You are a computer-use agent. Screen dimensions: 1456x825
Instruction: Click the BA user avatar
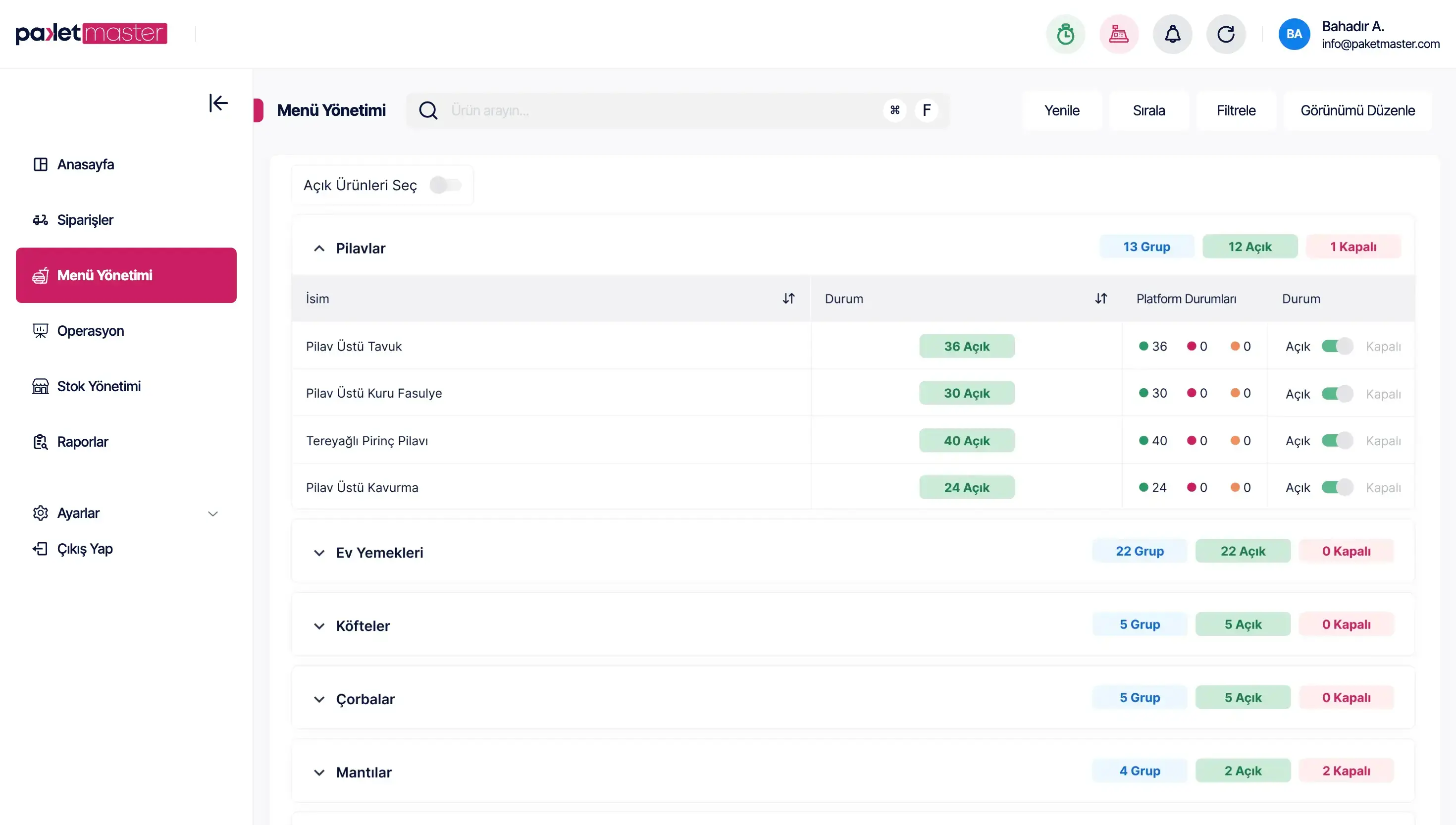point(1294,34)
